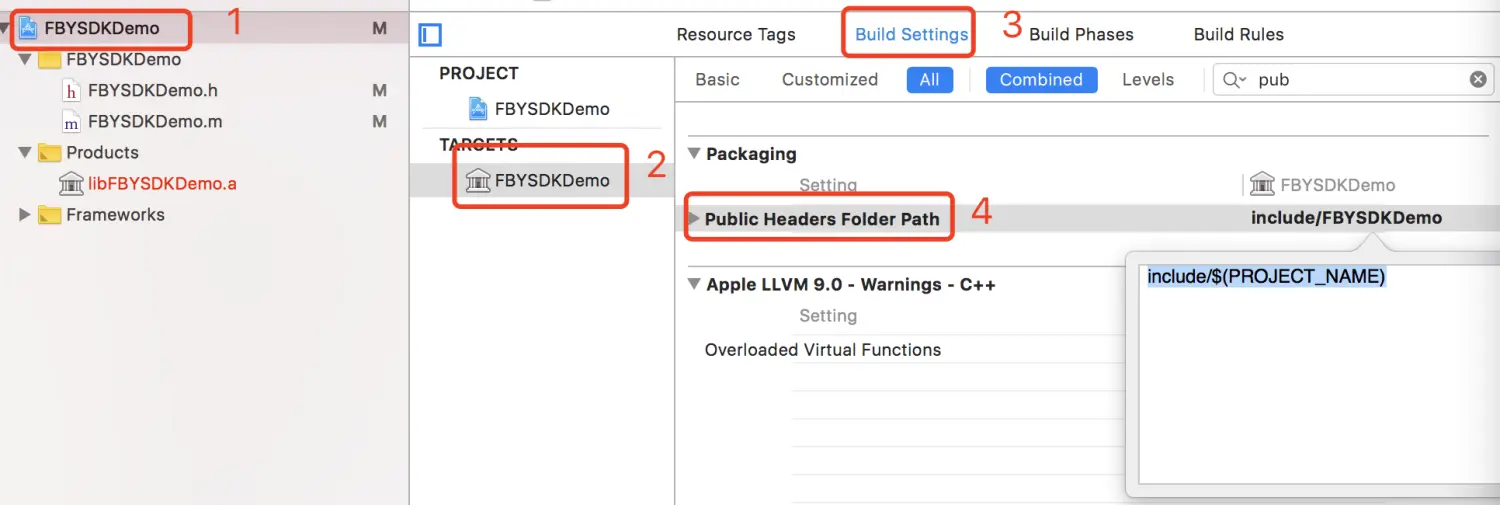
Task: Select the FBYSDKDemo project file icon in navigator
Action: click(x=29, y=28)
